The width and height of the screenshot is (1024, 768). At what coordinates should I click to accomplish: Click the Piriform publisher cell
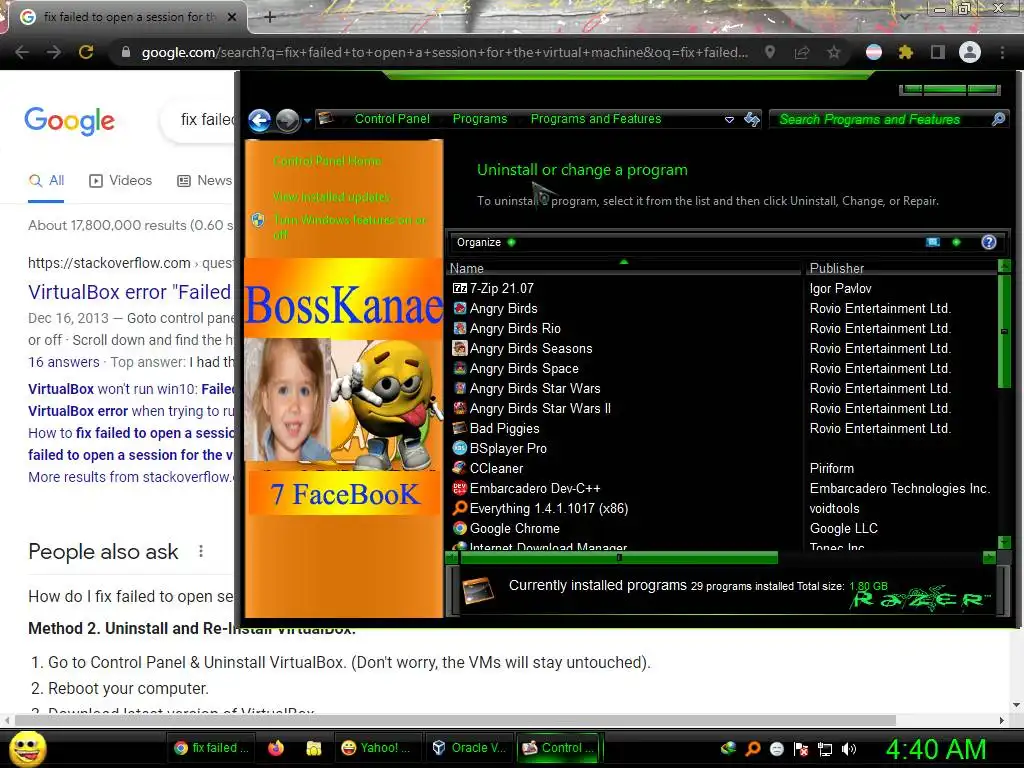click(x=831, y=468)
